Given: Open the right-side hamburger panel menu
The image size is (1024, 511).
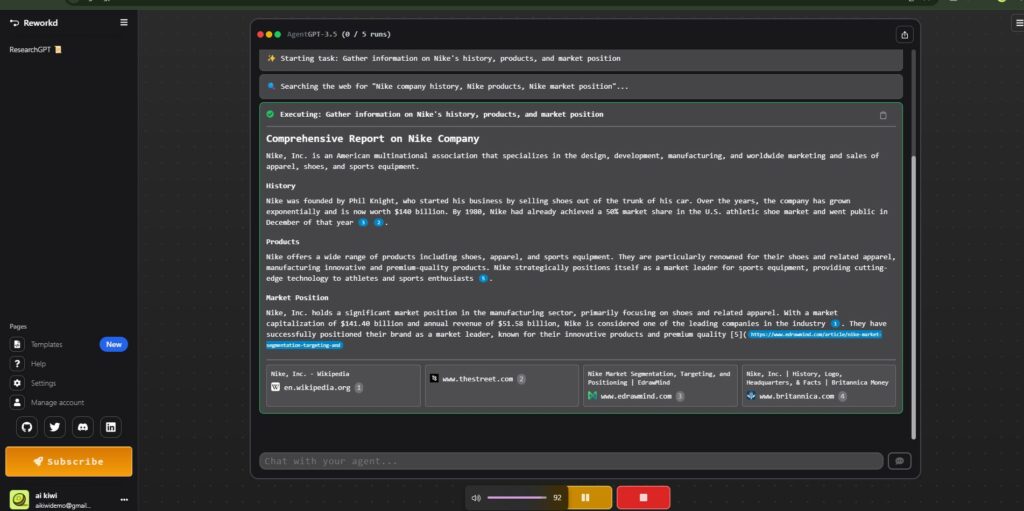Looking at the screenshot, I should [1018, 23].
